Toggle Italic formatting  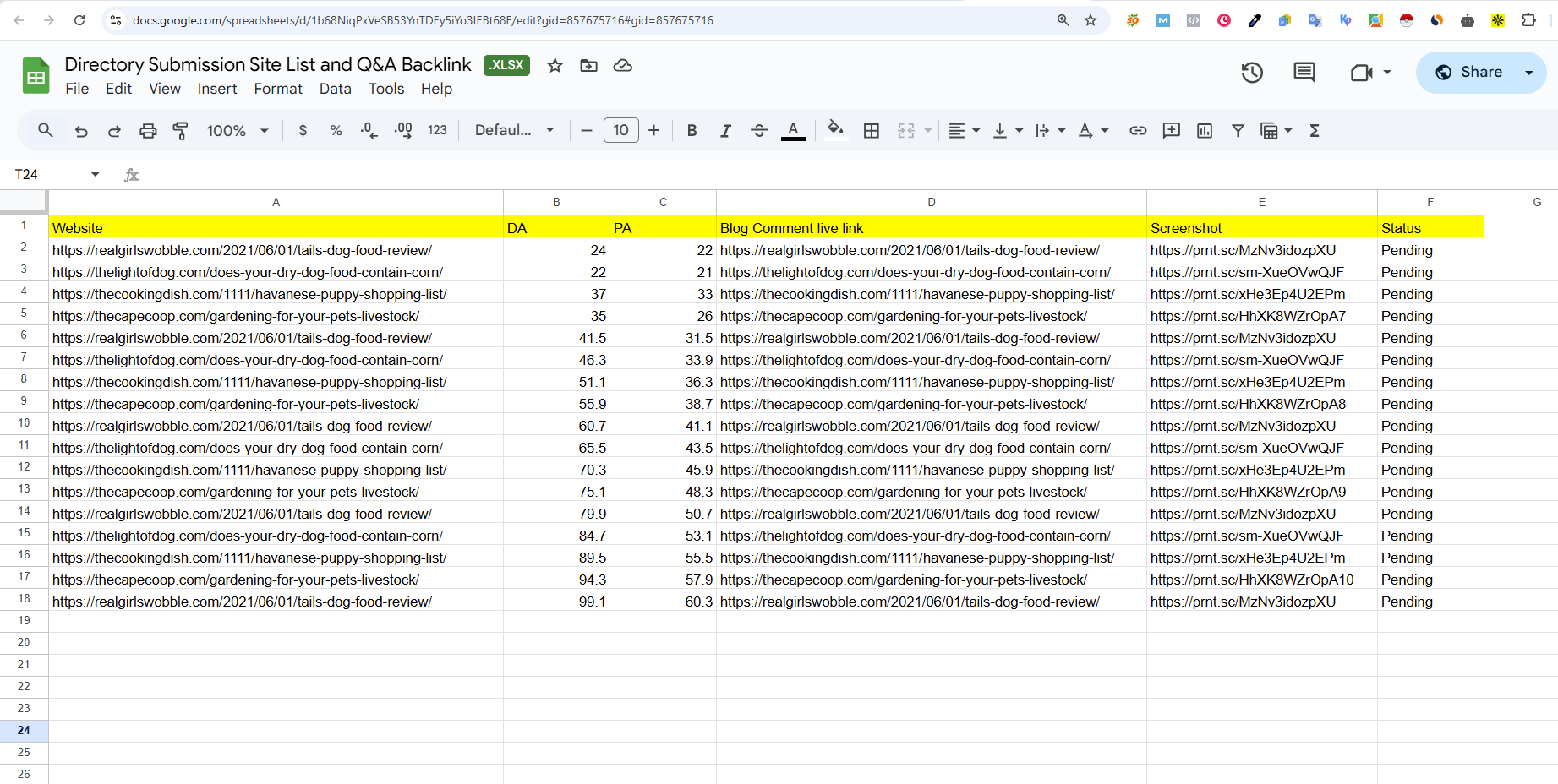click(725, 130)
